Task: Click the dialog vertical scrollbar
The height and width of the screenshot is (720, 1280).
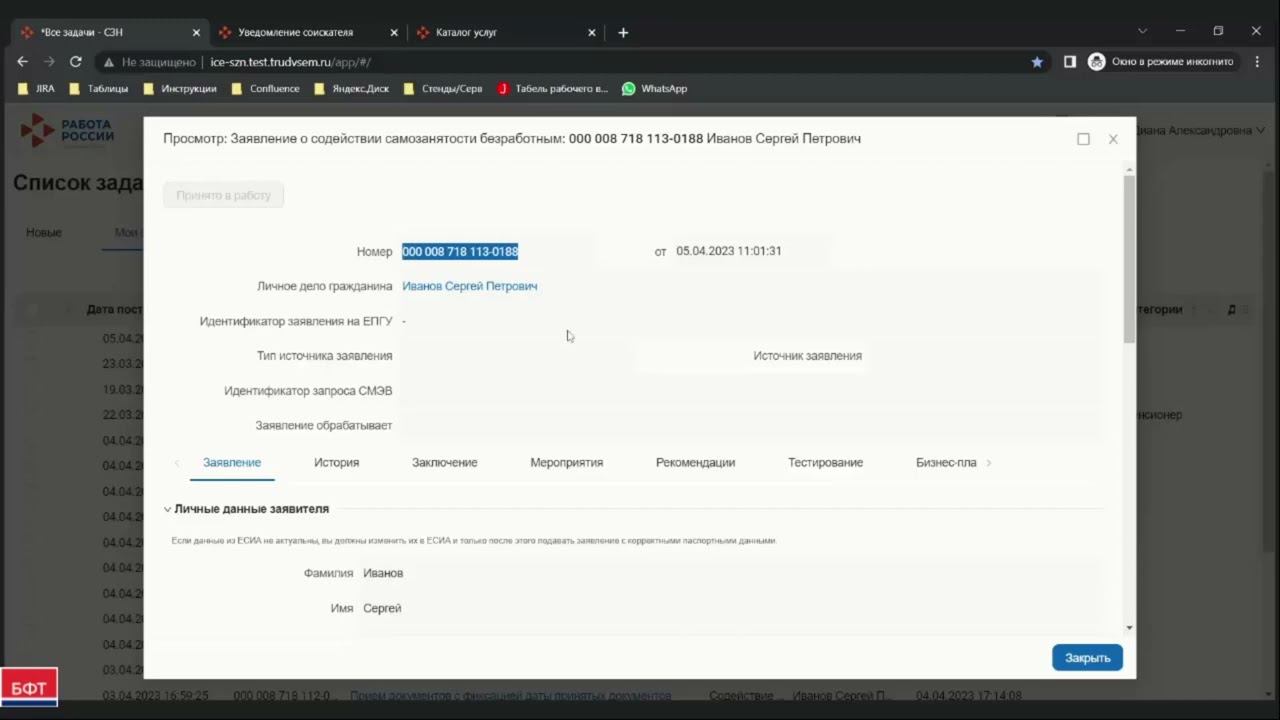Action: pos(1129,260)
